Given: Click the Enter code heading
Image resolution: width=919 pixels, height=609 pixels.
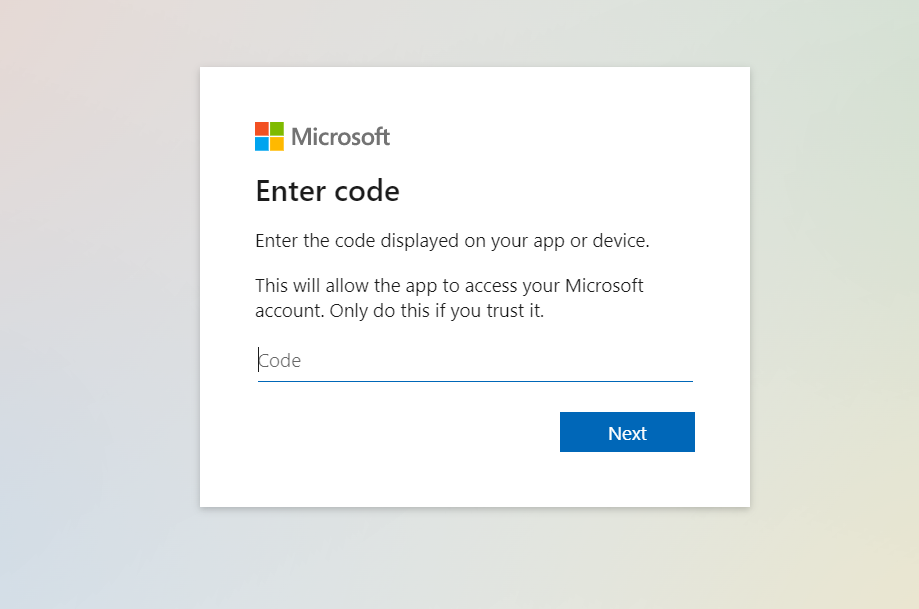Looking at the screenshot, I should [327, 191].
